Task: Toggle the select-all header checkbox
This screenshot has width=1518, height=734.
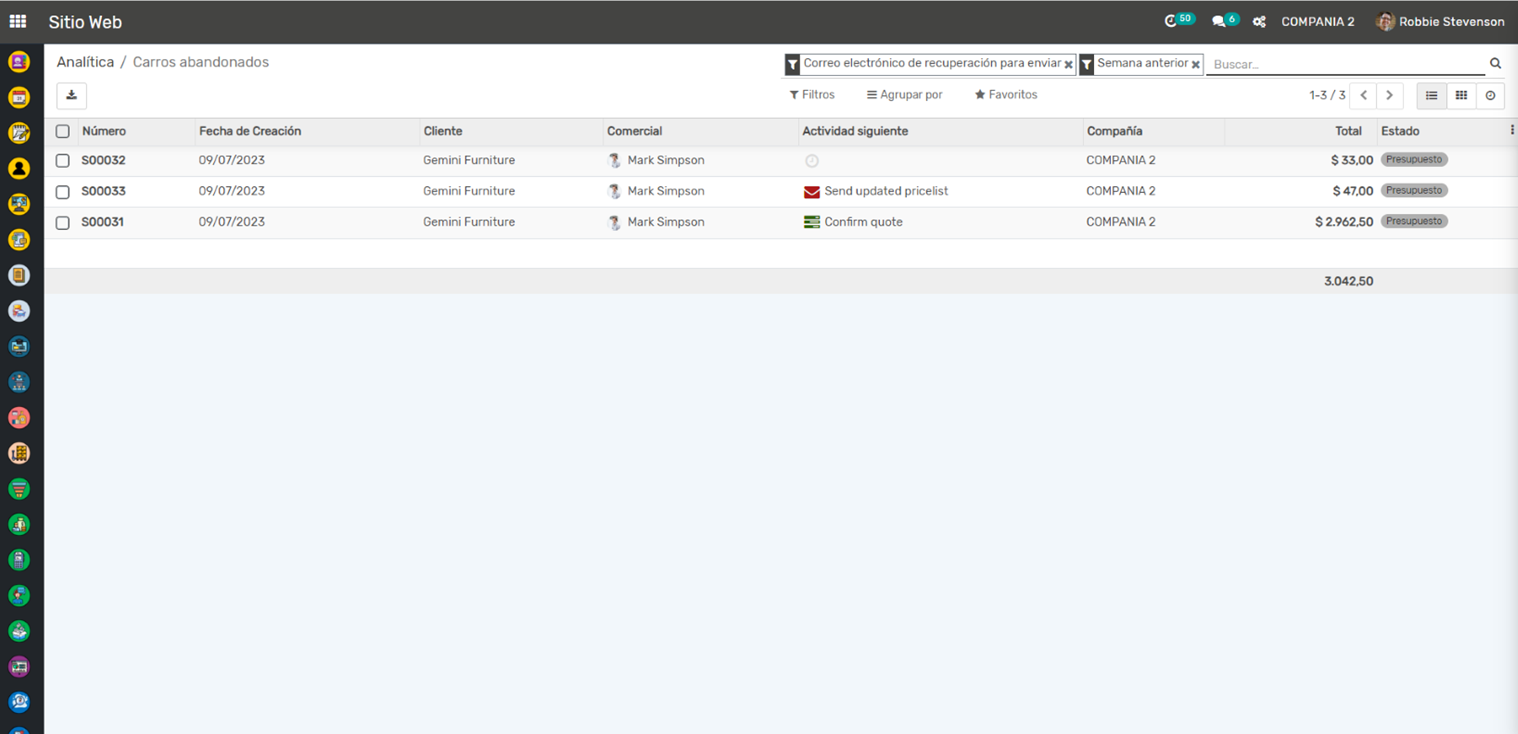Action: (63, 132)
